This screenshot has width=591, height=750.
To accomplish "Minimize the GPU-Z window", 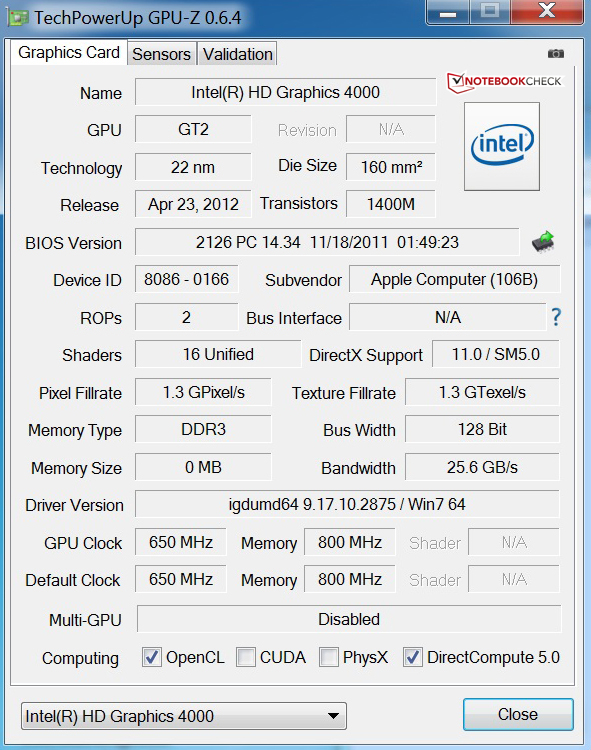I will pyautogui.click(x=448, y=11).
